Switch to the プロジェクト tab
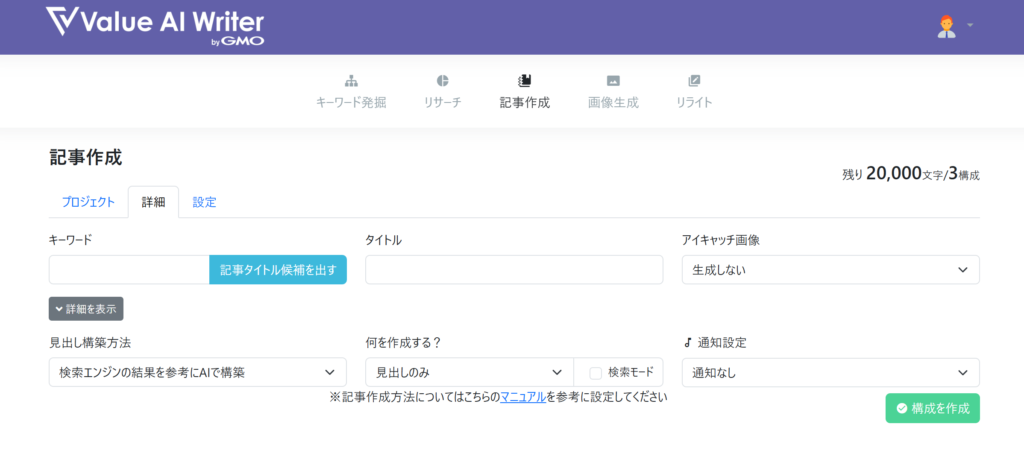Viewport: 1024px width, 462px height. pos(88,202)
